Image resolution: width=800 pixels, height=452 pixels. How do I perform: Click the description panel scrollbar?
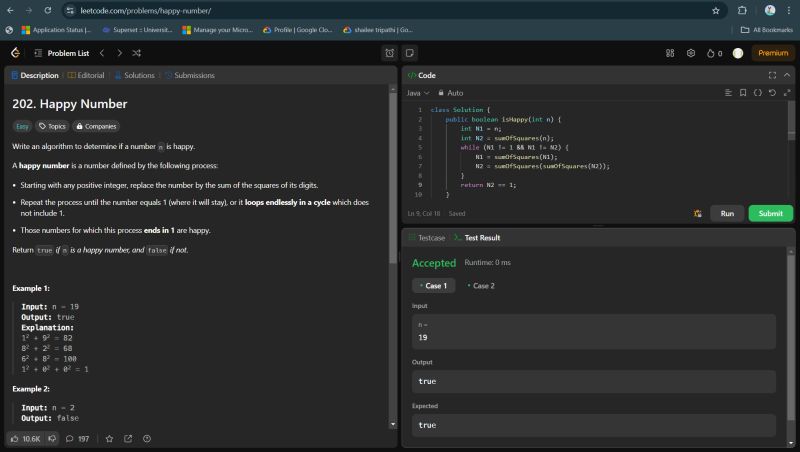(x=392, y=179)
